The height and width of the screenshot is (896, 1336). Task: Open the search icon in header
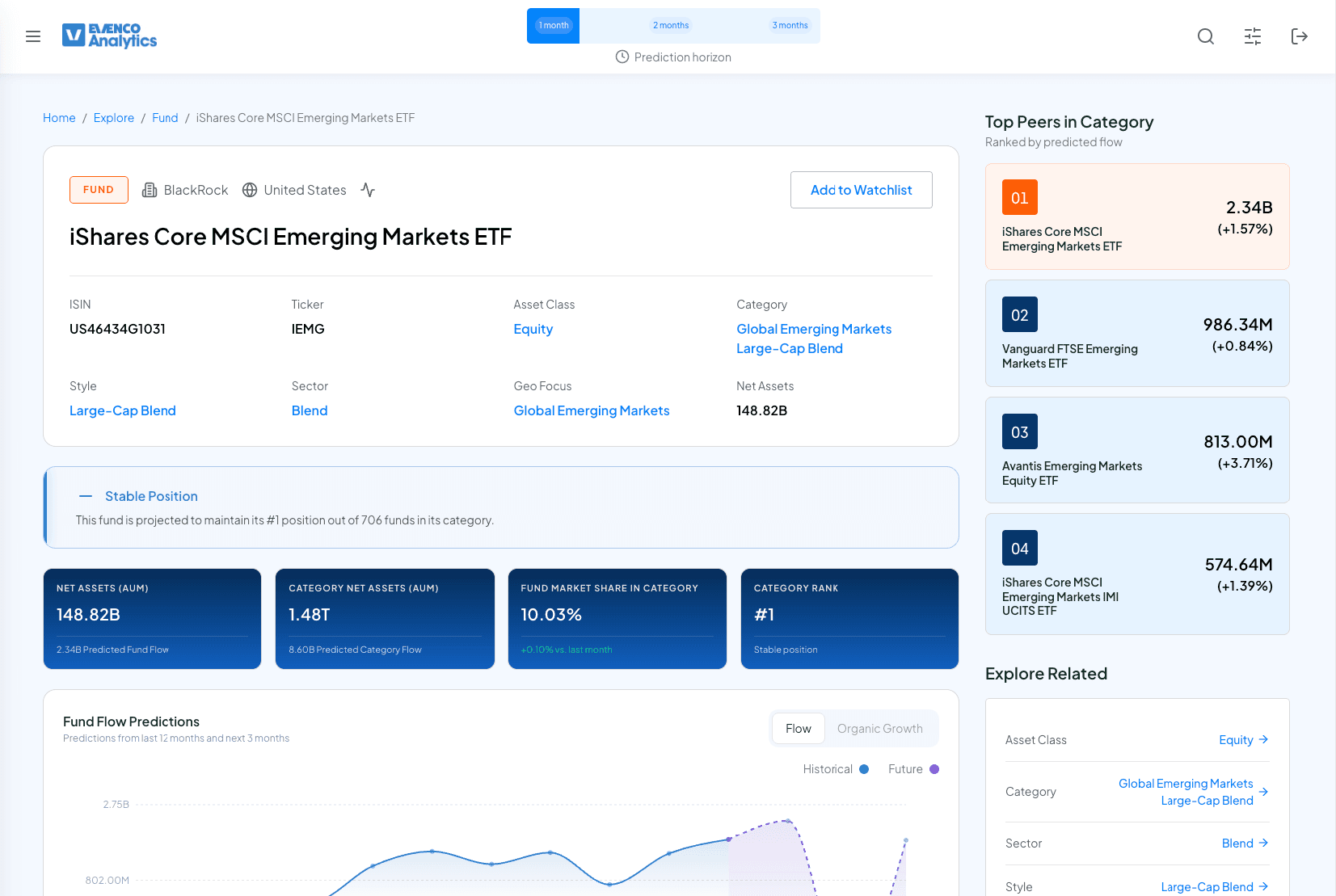(1205, 36)
